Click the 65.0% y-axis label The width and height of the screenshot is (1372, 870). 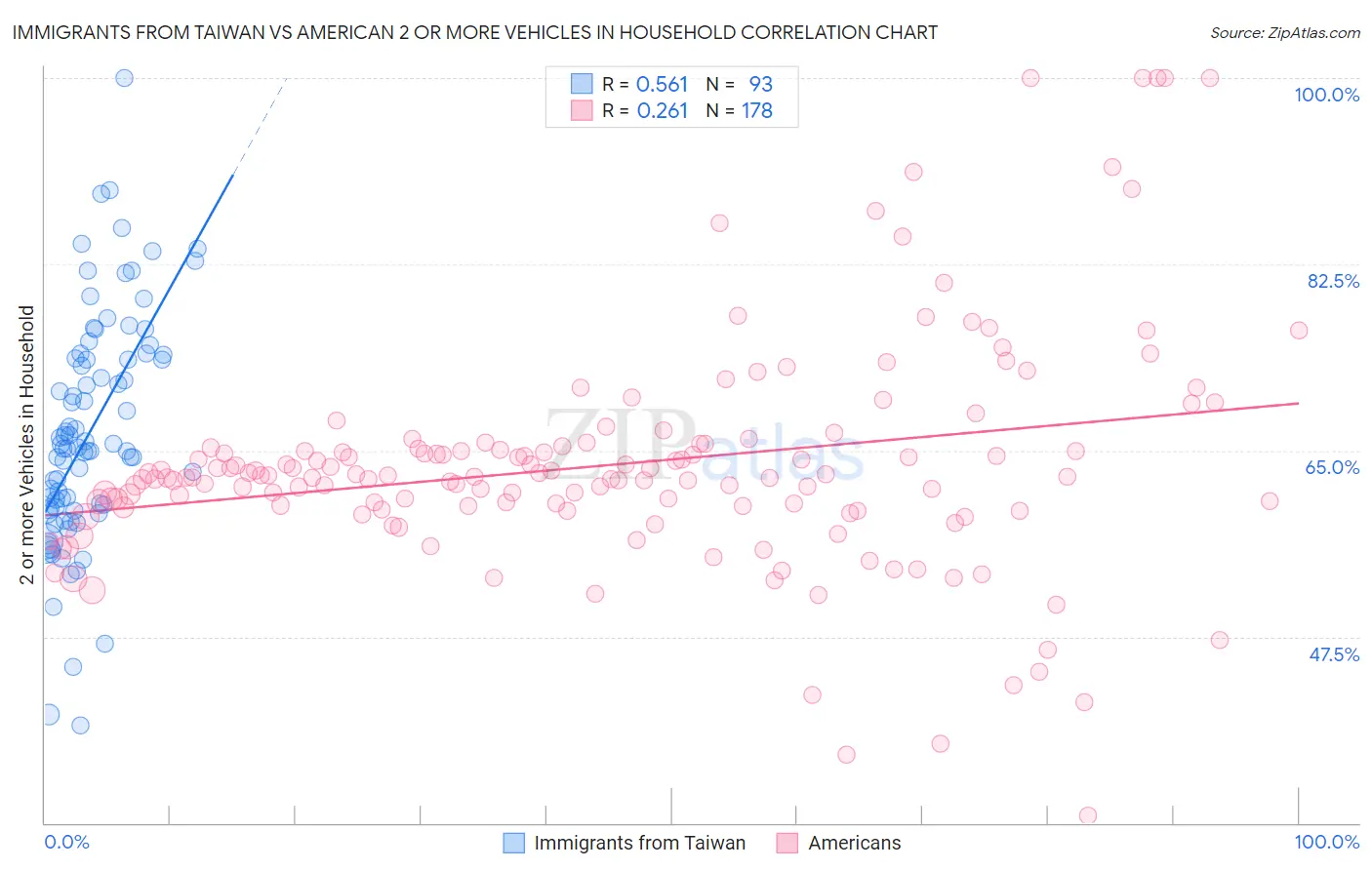pos(1333,467)
